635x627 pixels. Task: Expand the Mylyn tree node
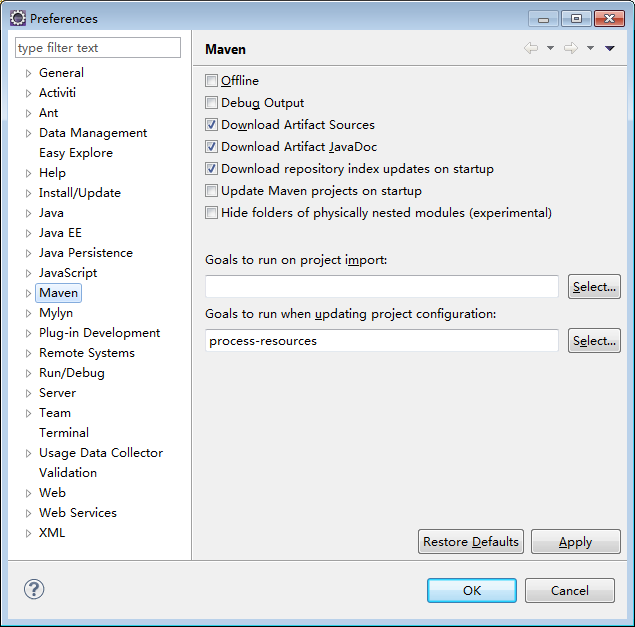tap(28, 313)
